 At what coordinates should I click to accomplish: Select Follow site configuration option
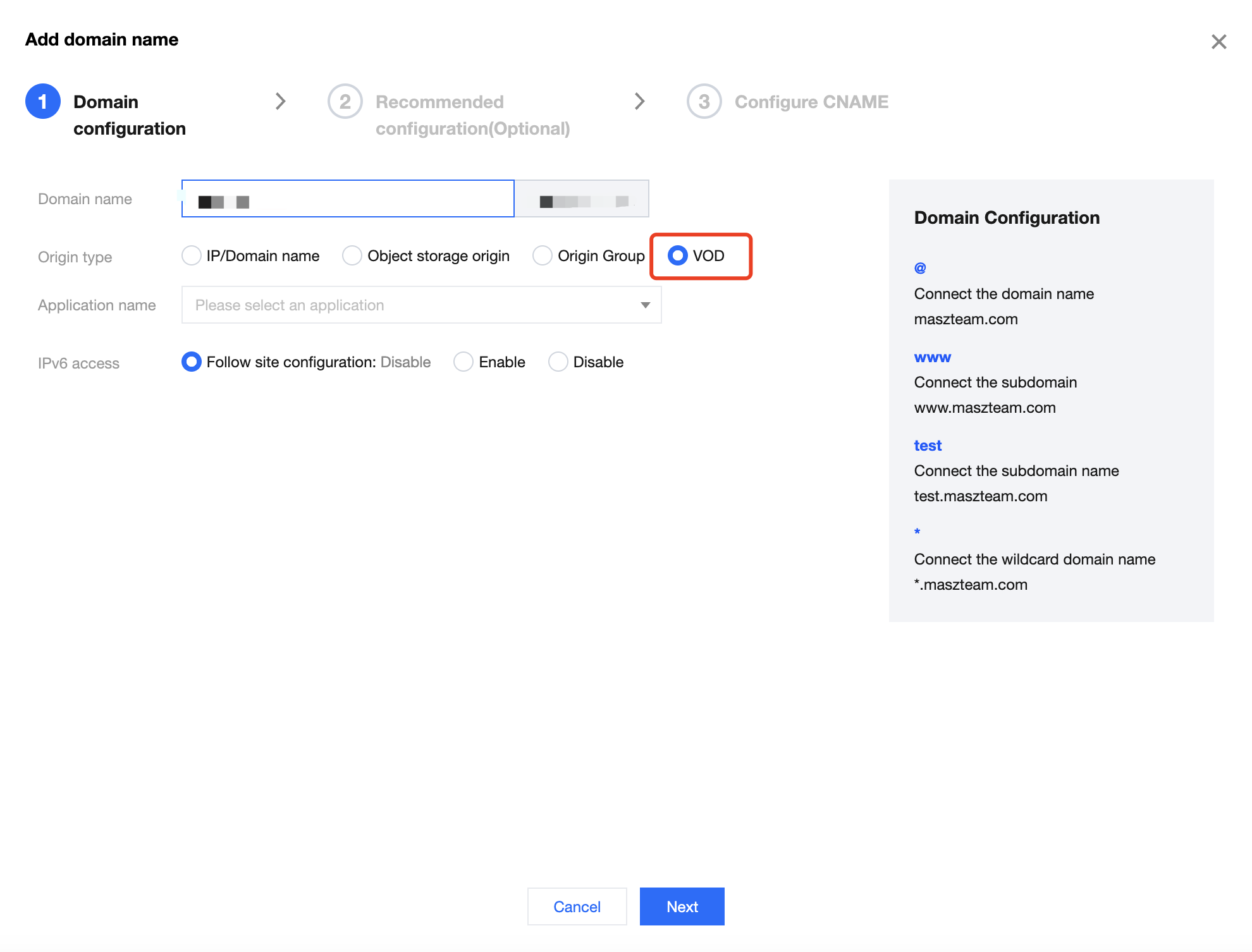(192, 362)
